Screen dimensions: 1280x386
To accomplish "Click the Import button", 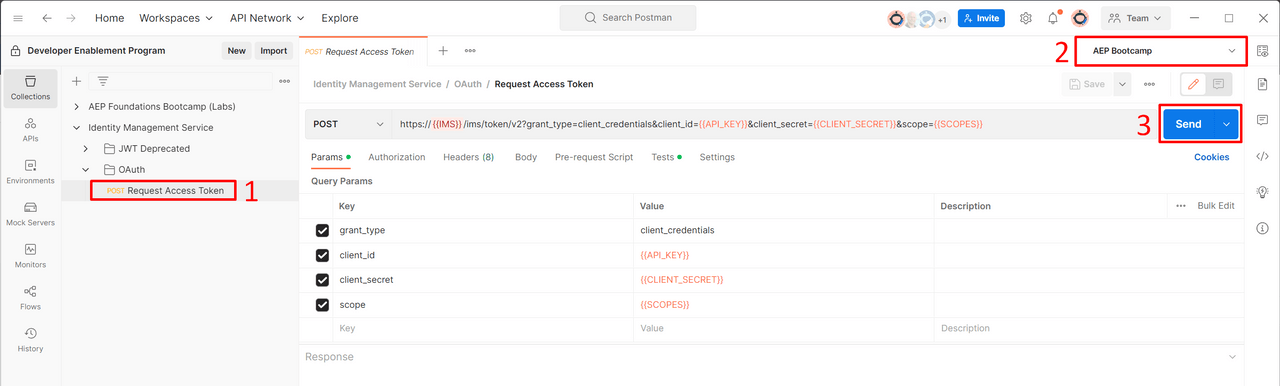I will pyautogui.click(x=273, y=51).
